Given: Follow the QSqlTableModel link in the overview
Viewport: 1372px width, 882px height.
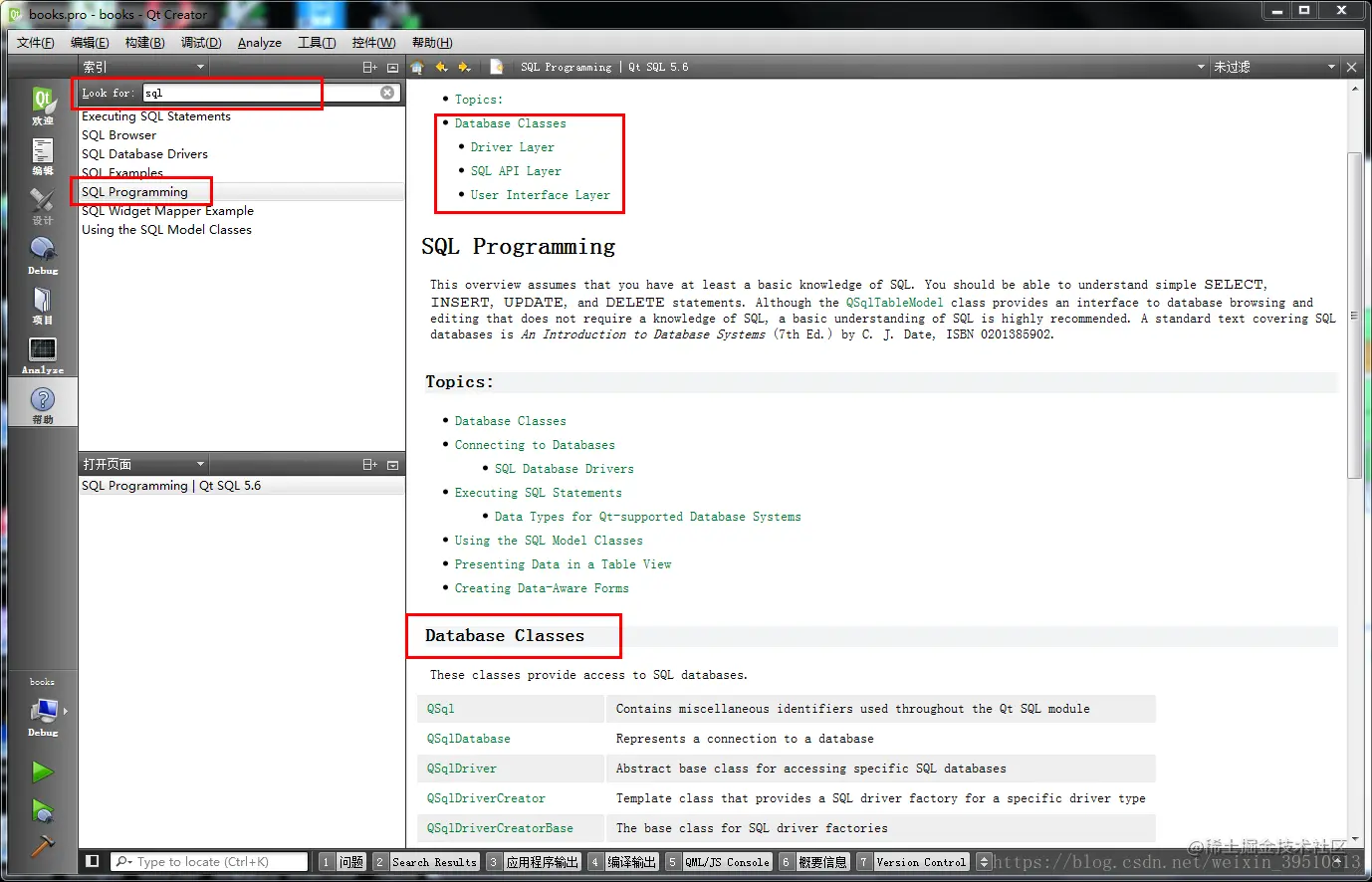Looking at the screenshot, I should point(894,302).
